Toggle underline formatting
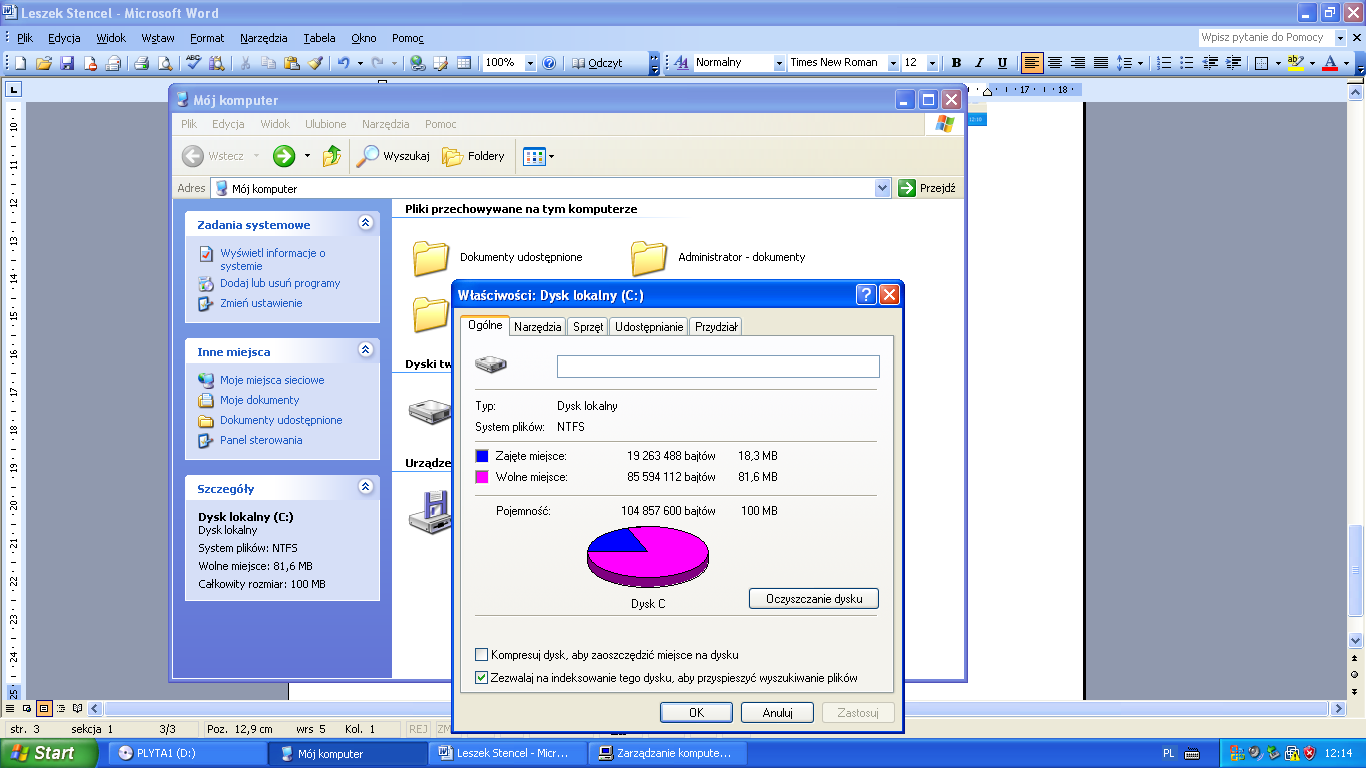The image size is (1366, 768). click(x=1002, y=63)
